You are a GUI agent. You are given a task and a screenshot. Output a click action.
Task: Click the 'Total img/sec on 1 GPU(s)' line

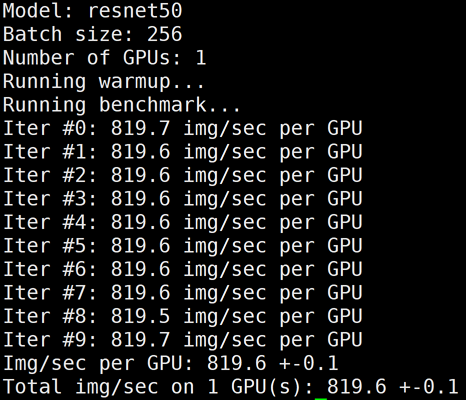point(231,387)
